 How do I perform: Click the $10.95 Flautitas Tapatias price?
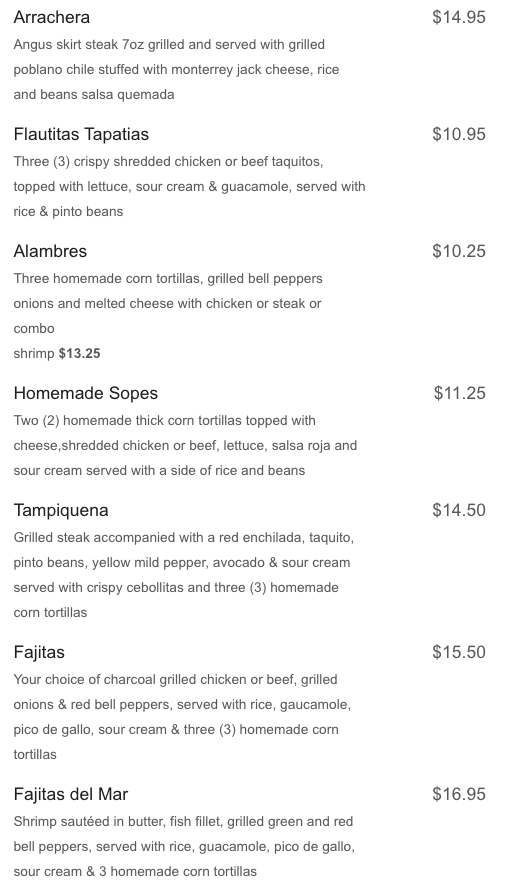pyautogui.click(x=459, y=134)
